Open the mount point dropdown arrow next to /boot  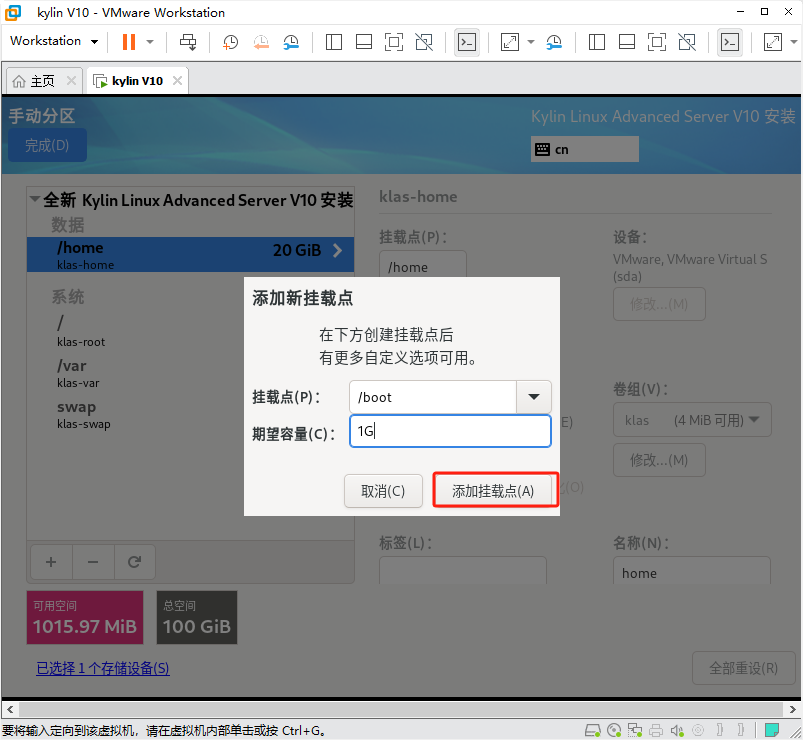pos(534,397)
